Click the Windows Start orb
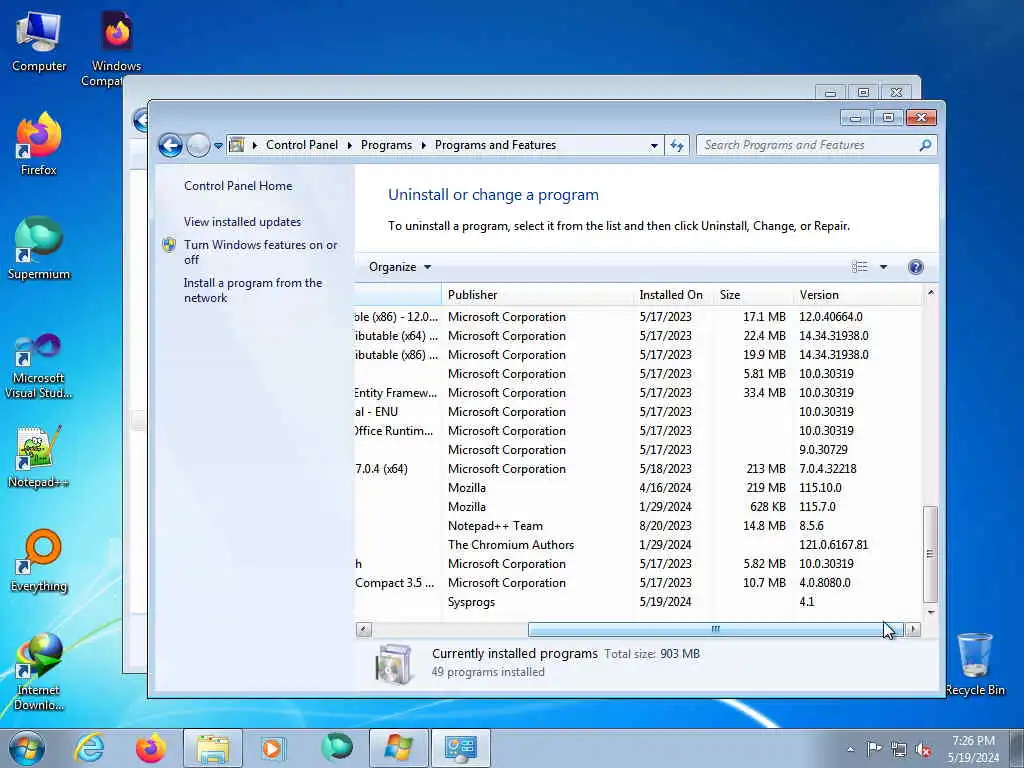 tap(27, 748)
